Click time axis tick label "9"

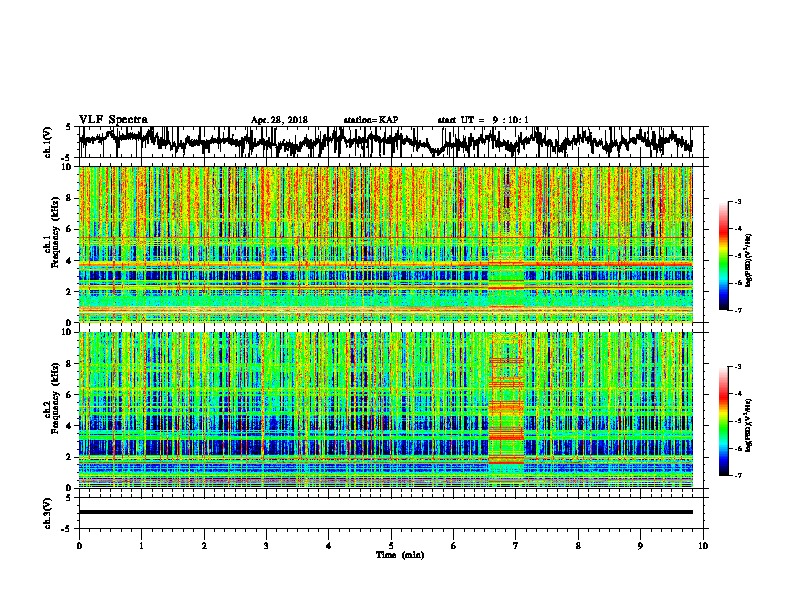coord(640,546)
